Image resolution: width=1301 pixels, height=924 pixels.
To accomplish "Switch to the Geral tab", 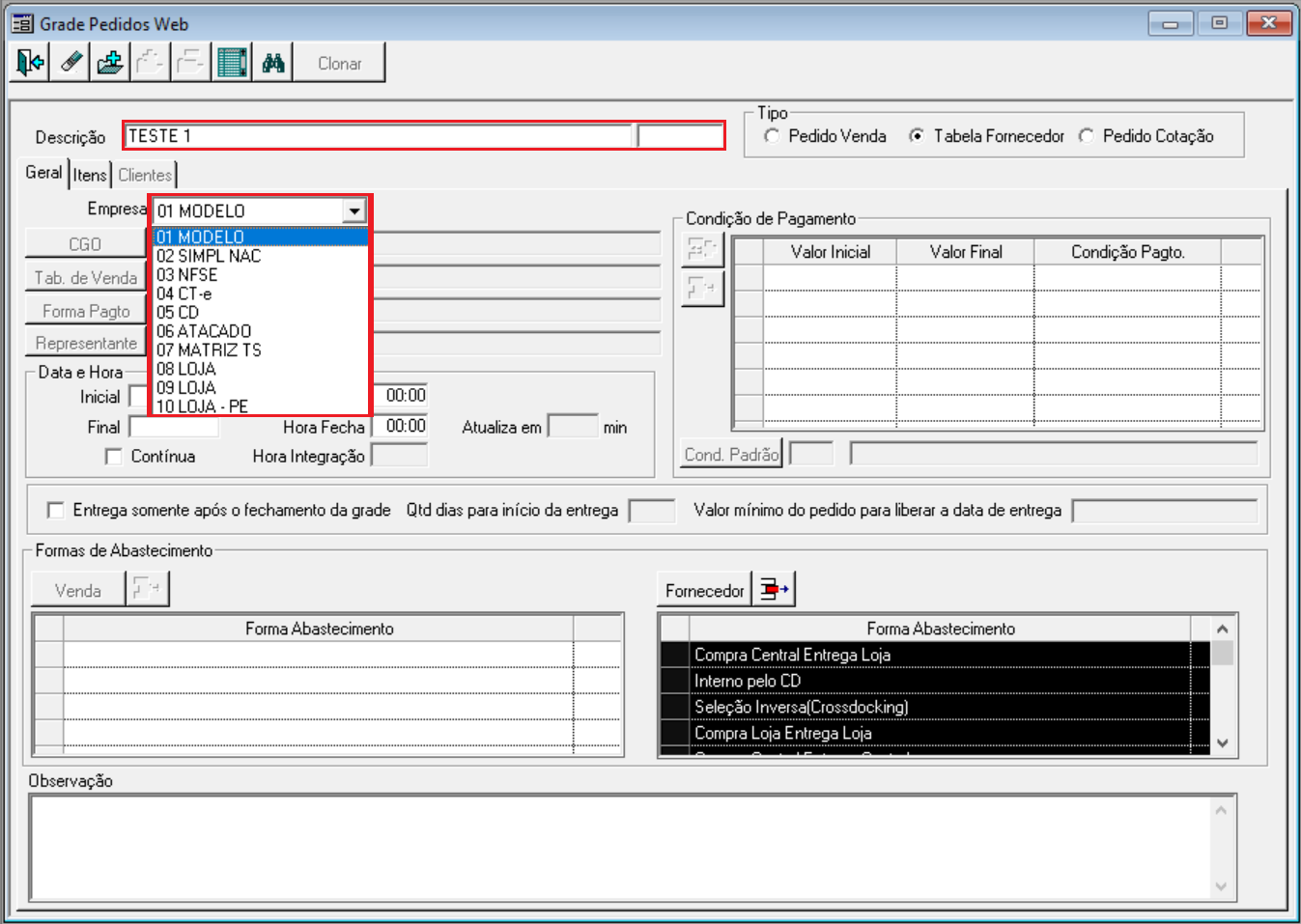I will pos(43,173).
